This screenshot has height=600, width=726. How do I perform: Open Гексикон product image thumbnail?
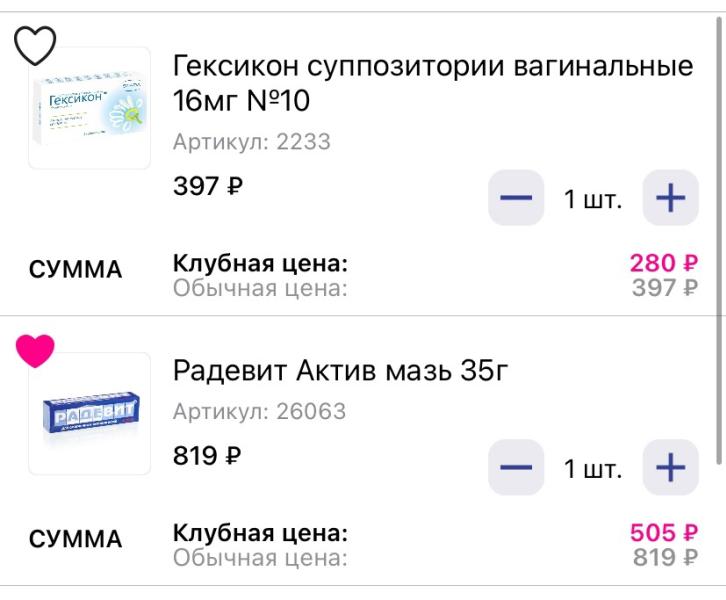(x=89, y=108)
